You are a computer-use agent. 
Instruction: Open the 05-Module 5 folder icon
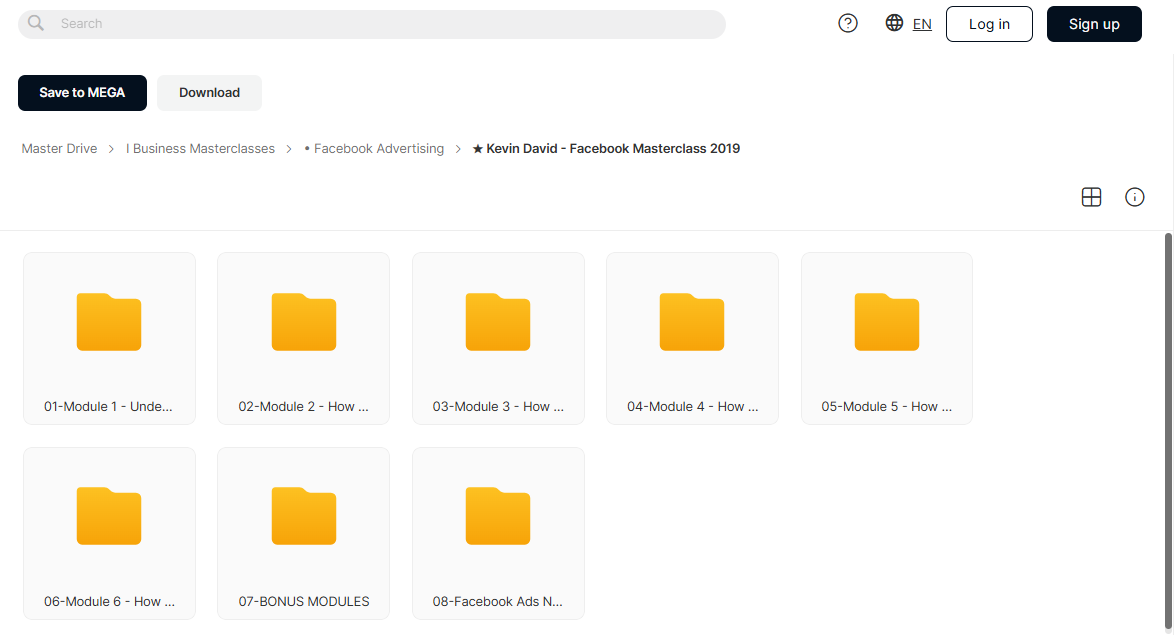pyautogui.click(x=886, y=322)
